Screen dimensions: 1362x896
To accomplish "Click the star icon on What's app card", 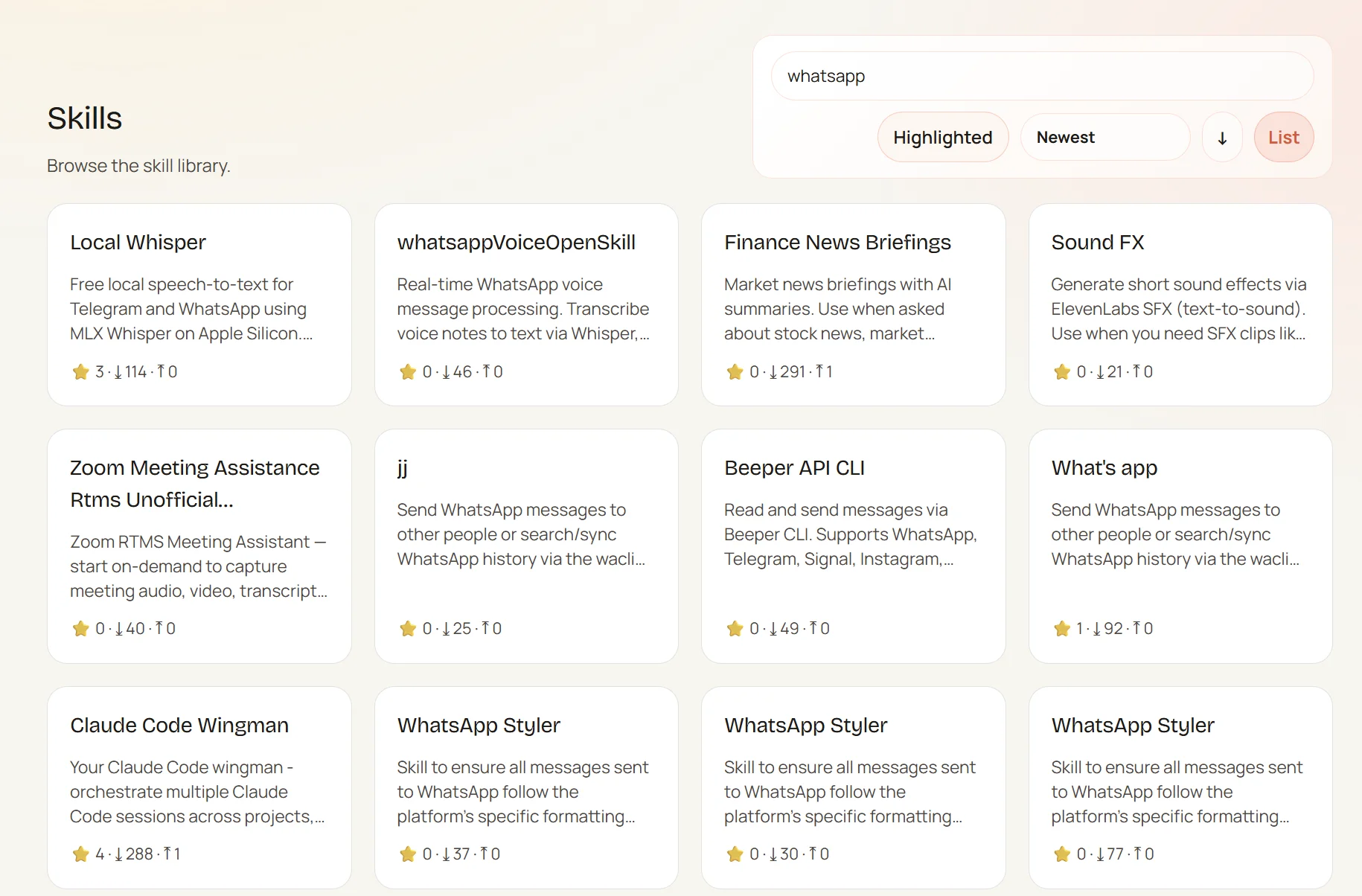I will pos(1062,628).
